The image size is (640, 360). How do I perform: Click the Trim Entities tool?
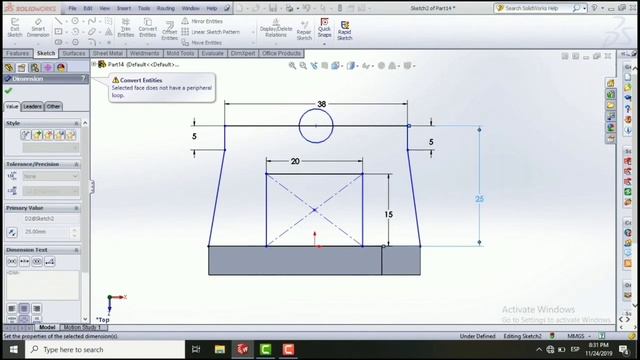point(126,28)
